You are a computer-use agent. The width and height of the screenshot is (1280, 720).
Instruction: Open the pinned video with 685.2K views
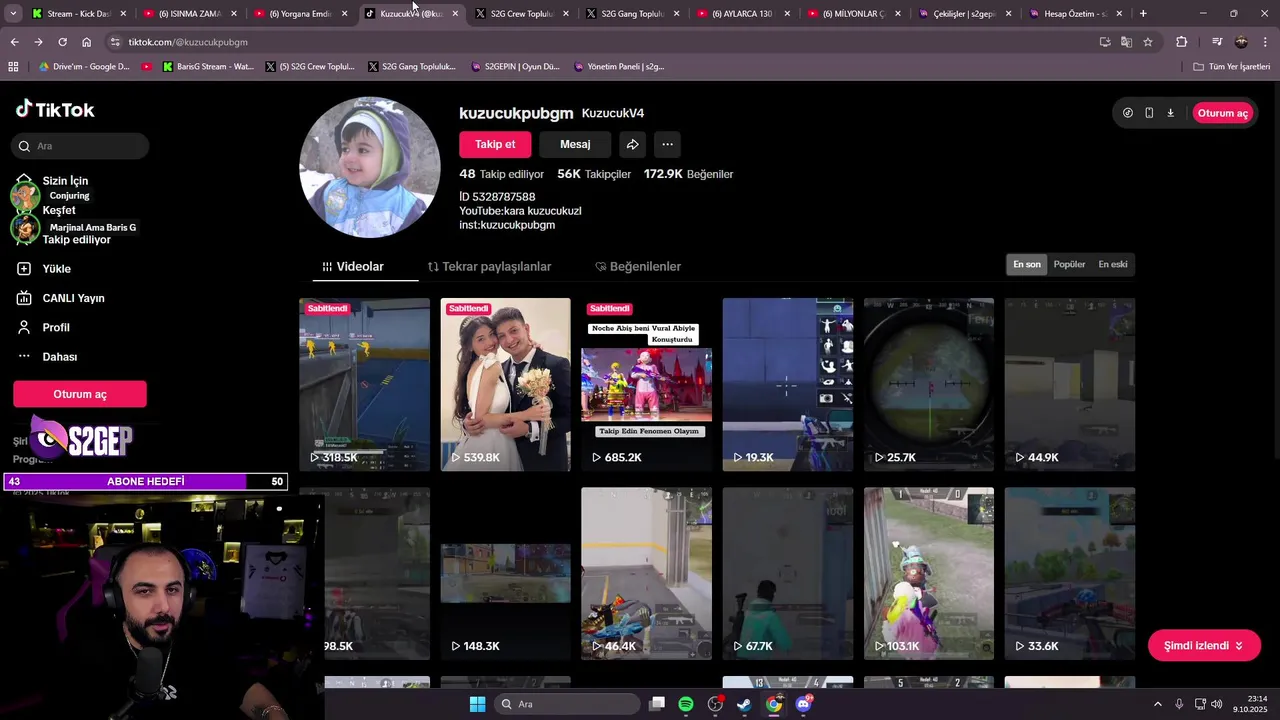tap(647, 384)
